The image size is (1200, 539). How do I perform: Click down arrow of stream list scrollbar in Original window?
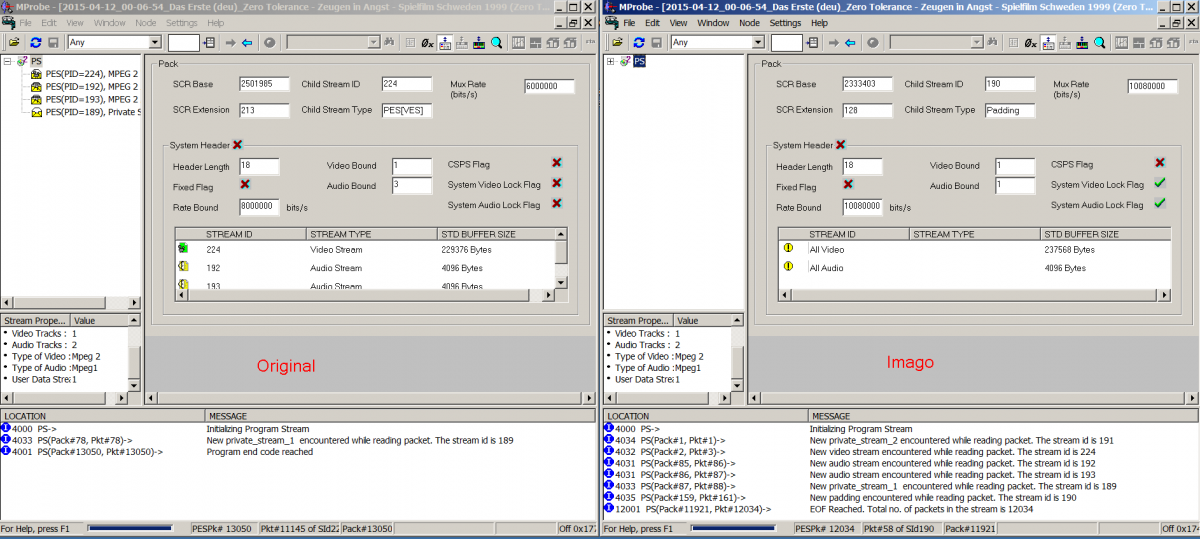click(561, 283)
